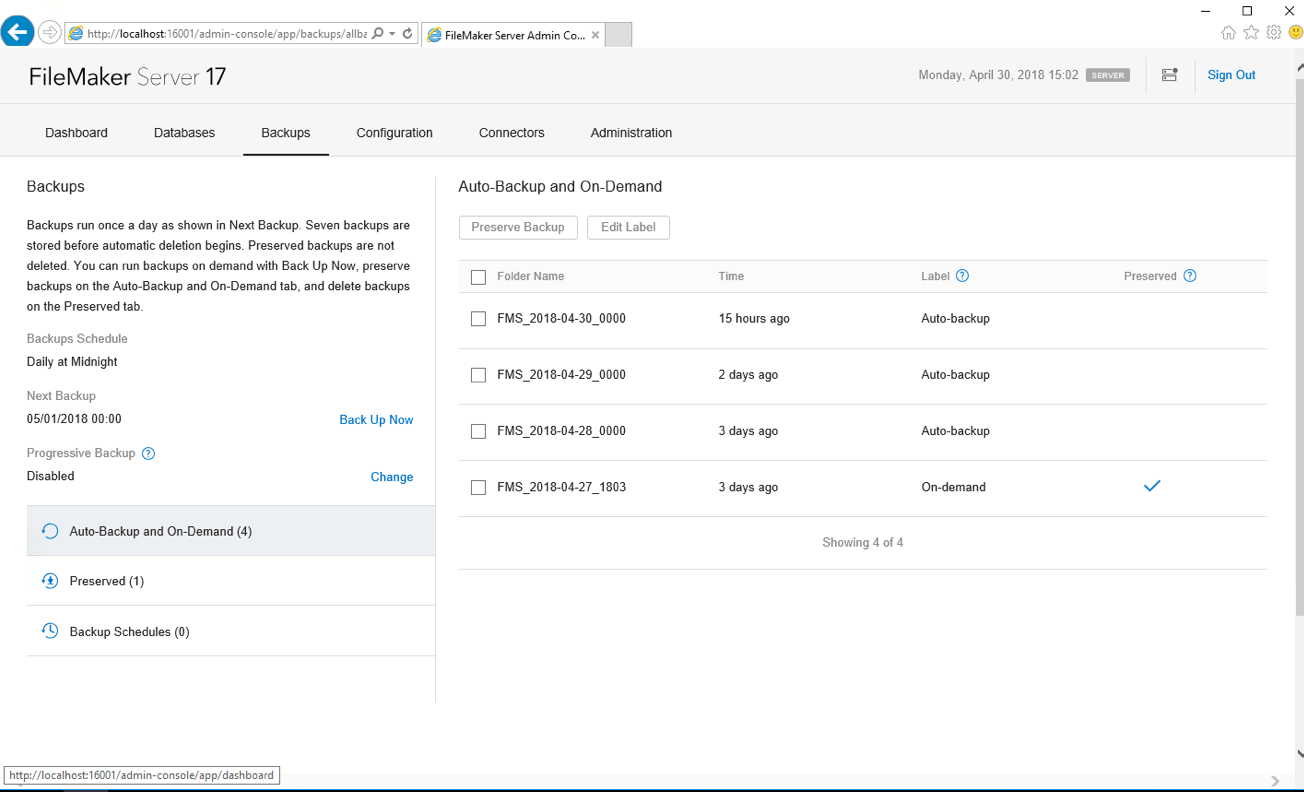Show the Preserved column help icon

pyautogui.click(x=1190, y=276)
